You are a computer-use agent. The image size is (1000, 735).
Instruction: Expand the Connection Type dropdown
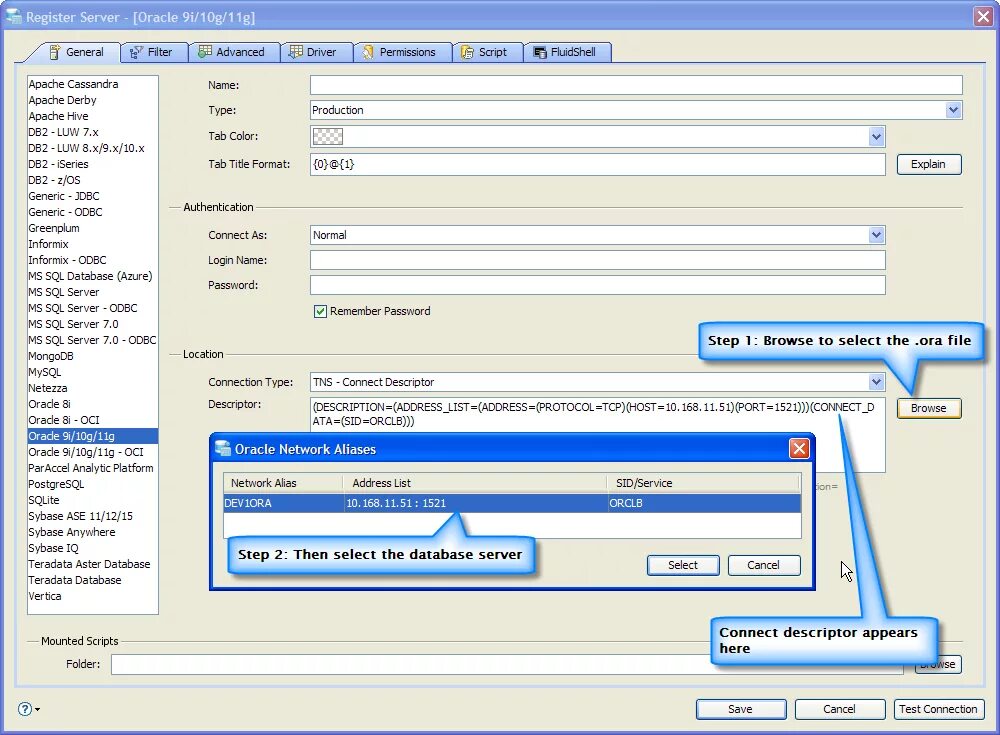click(x=876, y=382)
